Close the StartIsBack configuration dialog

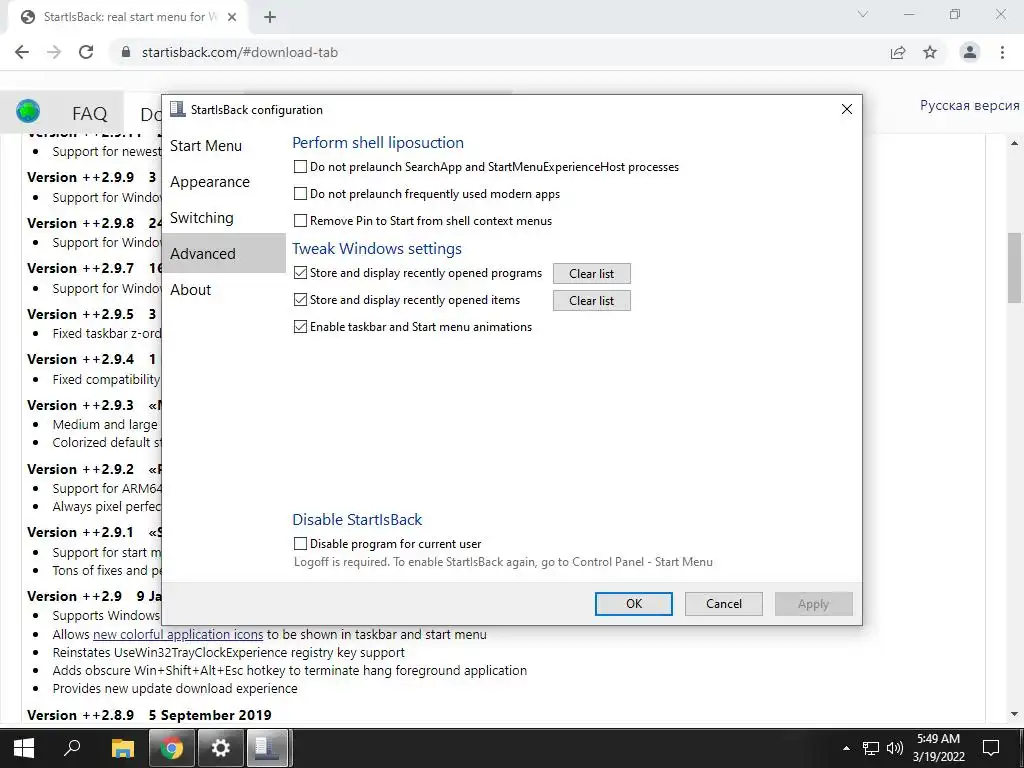coord(846,109)
